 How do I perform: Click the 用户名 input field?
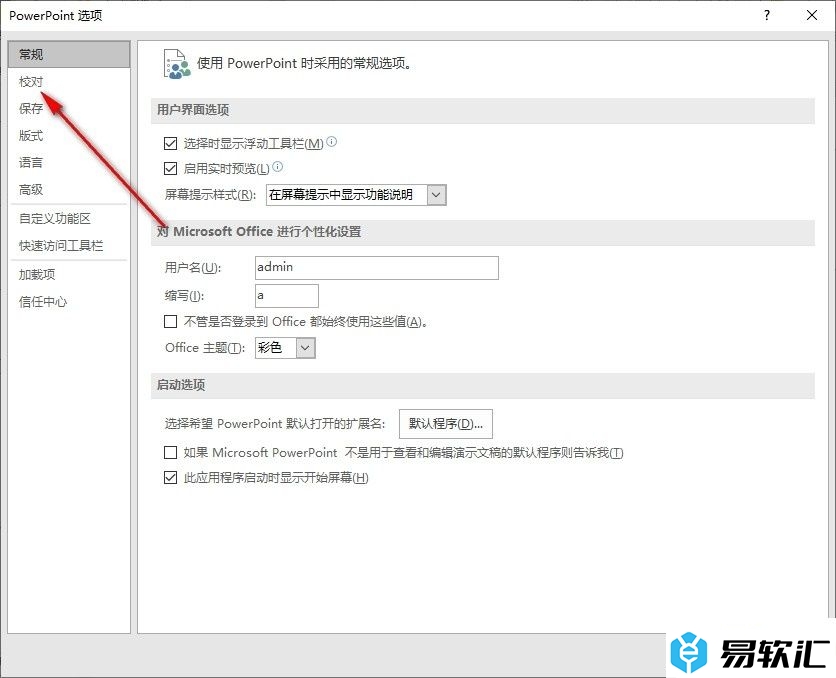pos(377,268)
